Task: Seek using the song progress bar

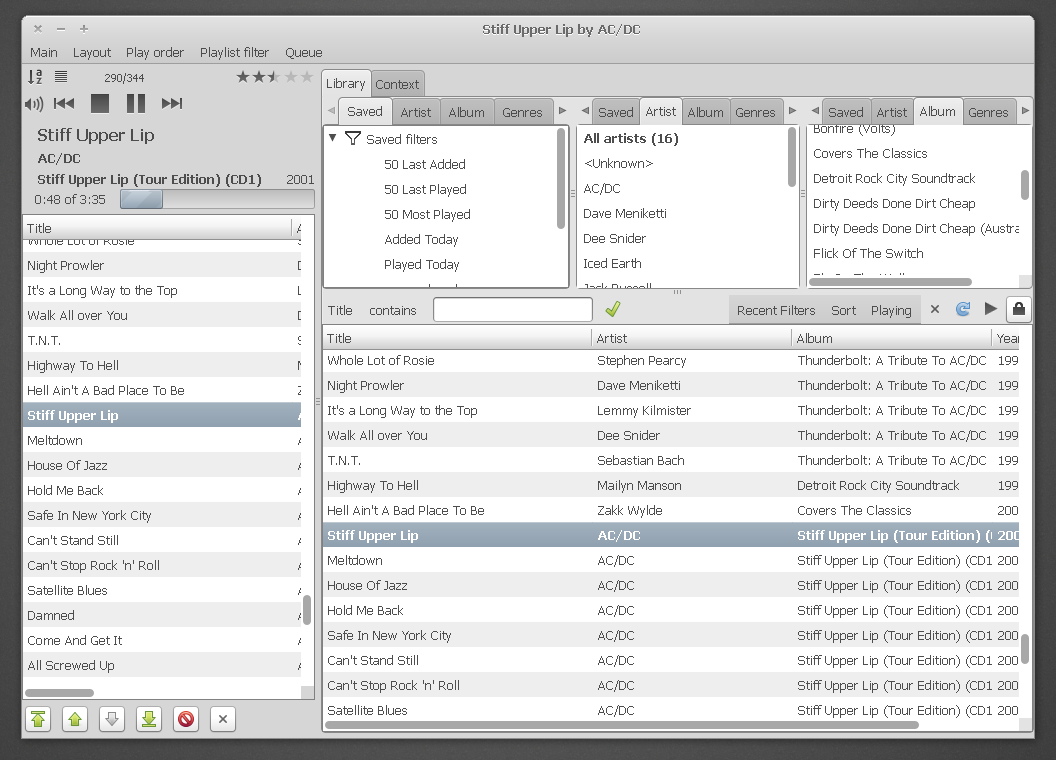Action: (x=217, y=199)
